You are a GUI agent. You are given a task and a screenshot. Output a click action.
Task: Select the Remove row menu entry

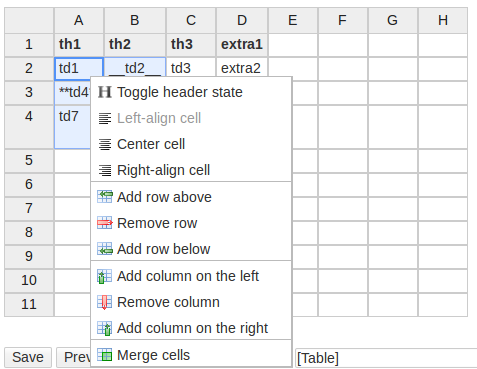[x=191, y=223]
